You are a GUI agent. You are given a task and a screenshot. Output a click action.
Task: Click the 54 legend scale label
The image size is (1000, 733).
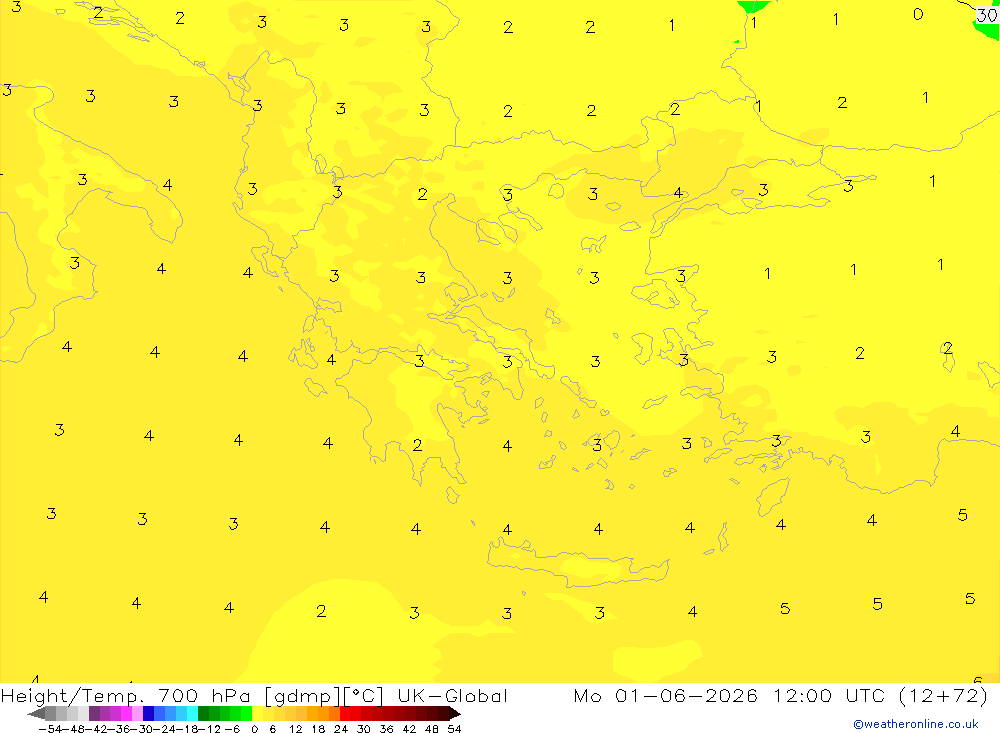tap(454, 729)
